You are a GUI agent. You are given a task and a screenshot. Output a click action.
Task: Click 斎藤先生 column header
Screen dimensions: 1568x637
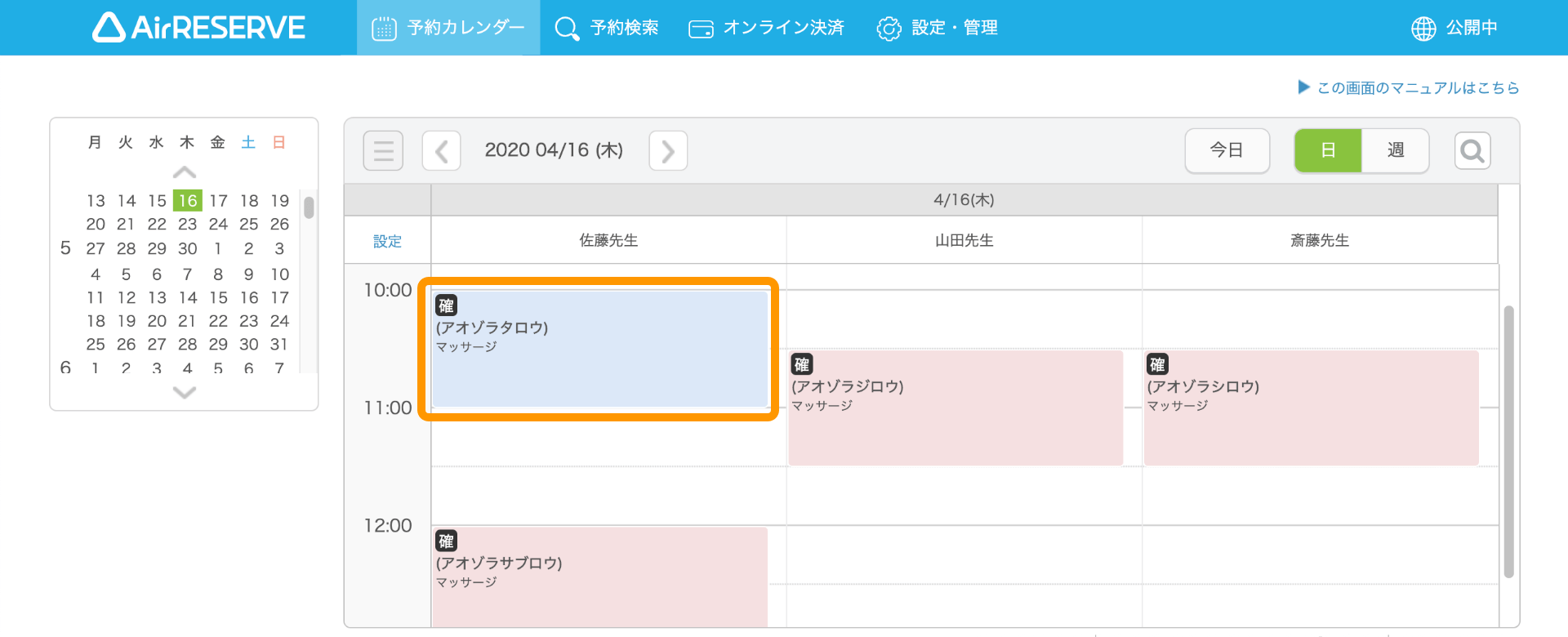(x=1320, y=240)
